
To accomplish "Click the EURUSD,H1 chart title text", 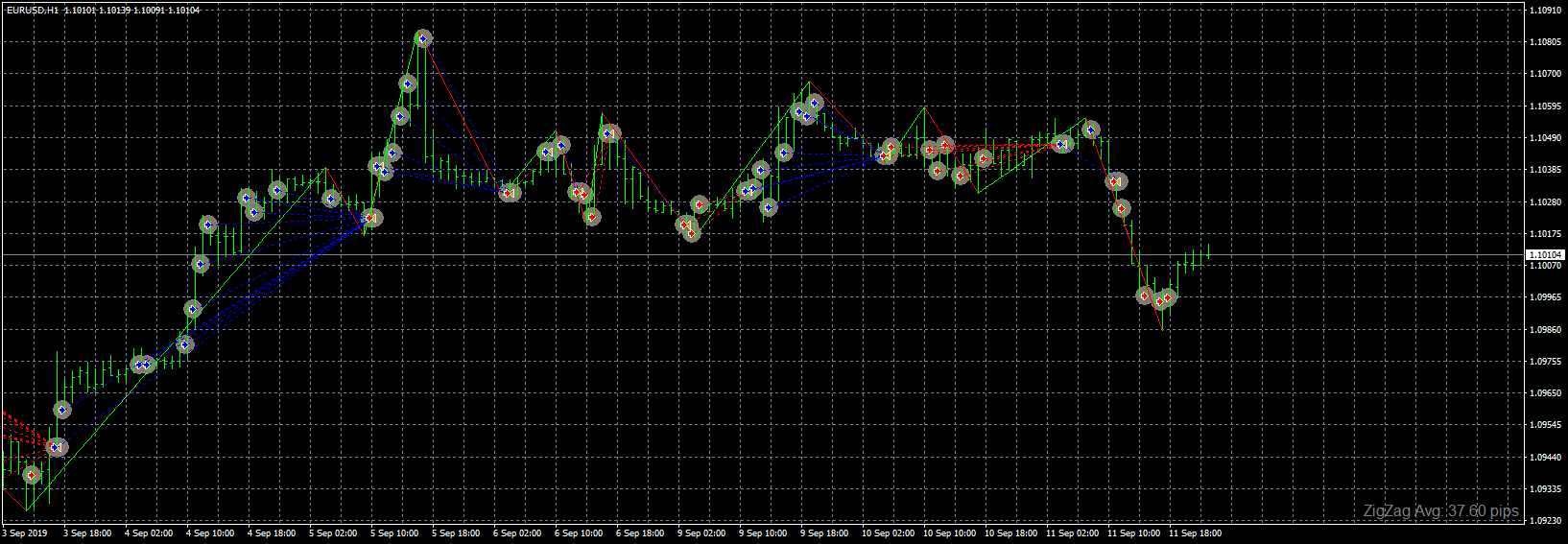I will (32, 10).
